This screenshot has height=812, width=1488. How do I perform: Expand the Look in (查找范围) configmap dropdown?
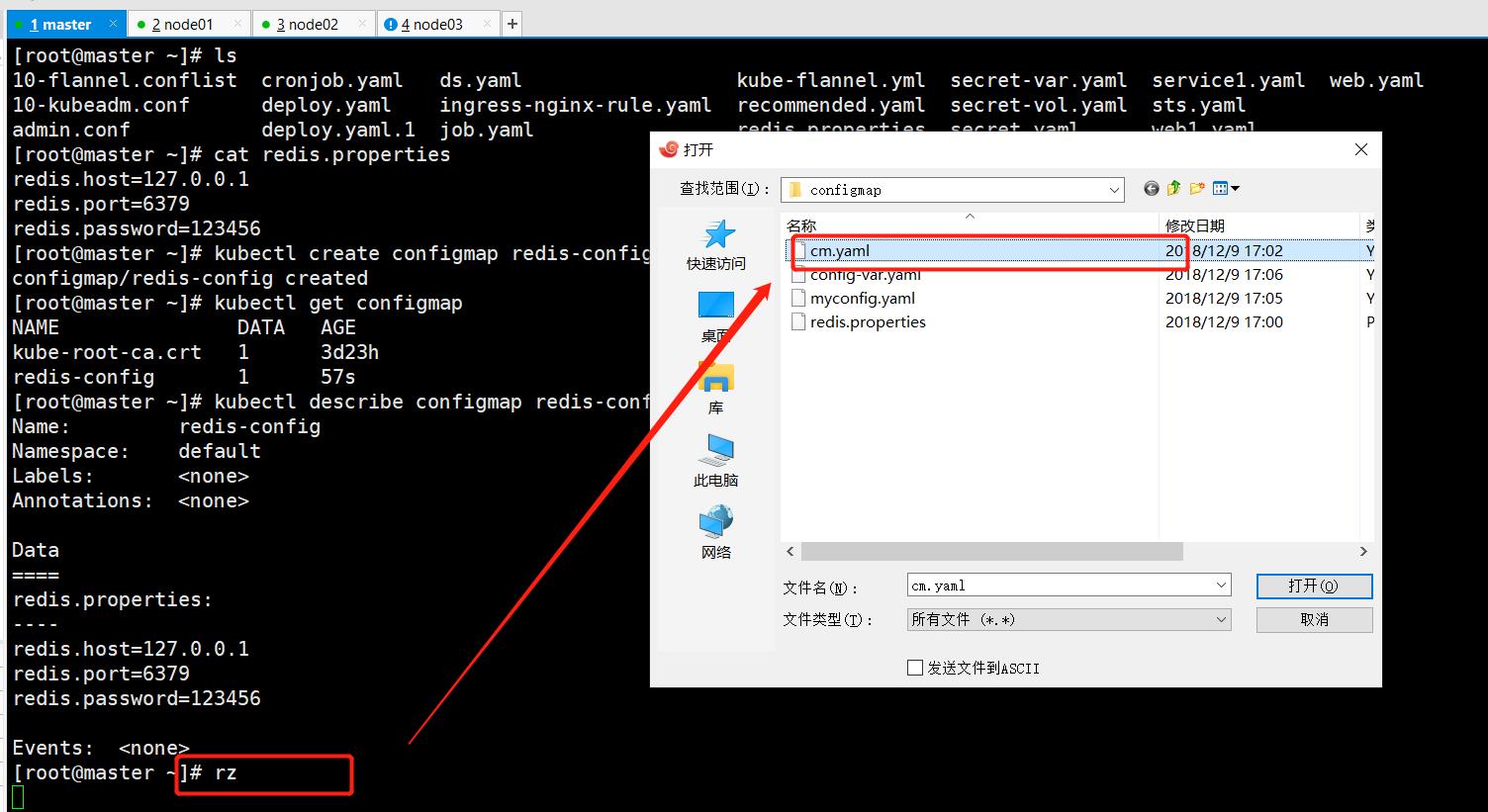click(x=1114, y=190)
